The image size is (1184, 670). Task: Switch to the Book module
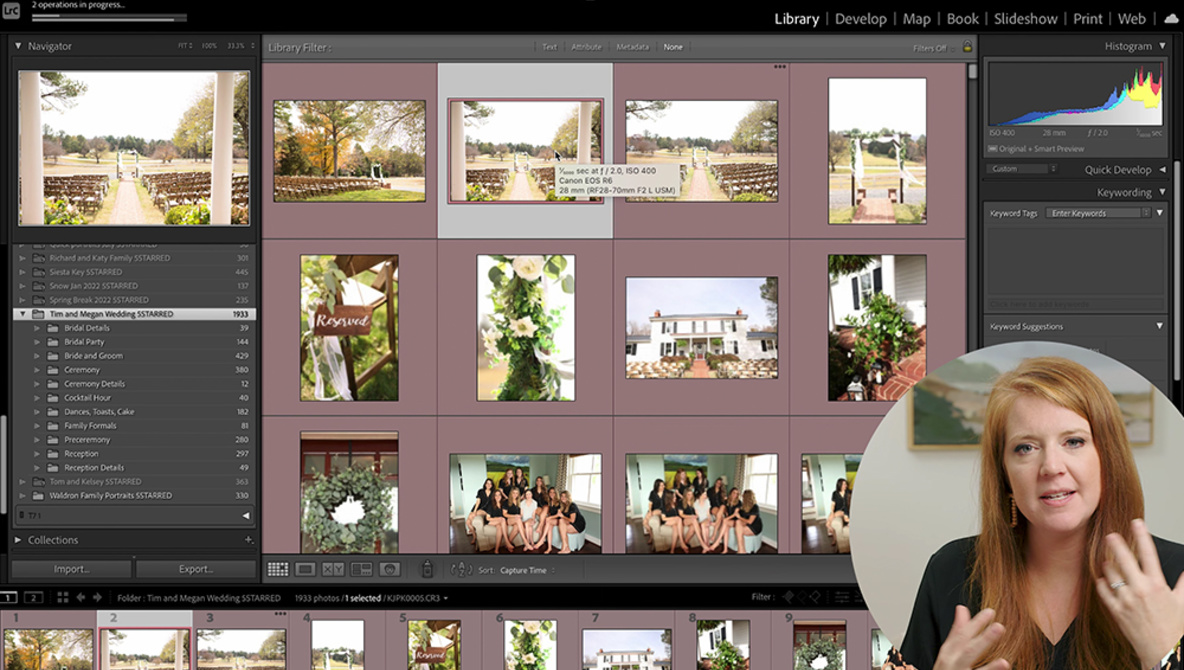(x=963, y=19)
